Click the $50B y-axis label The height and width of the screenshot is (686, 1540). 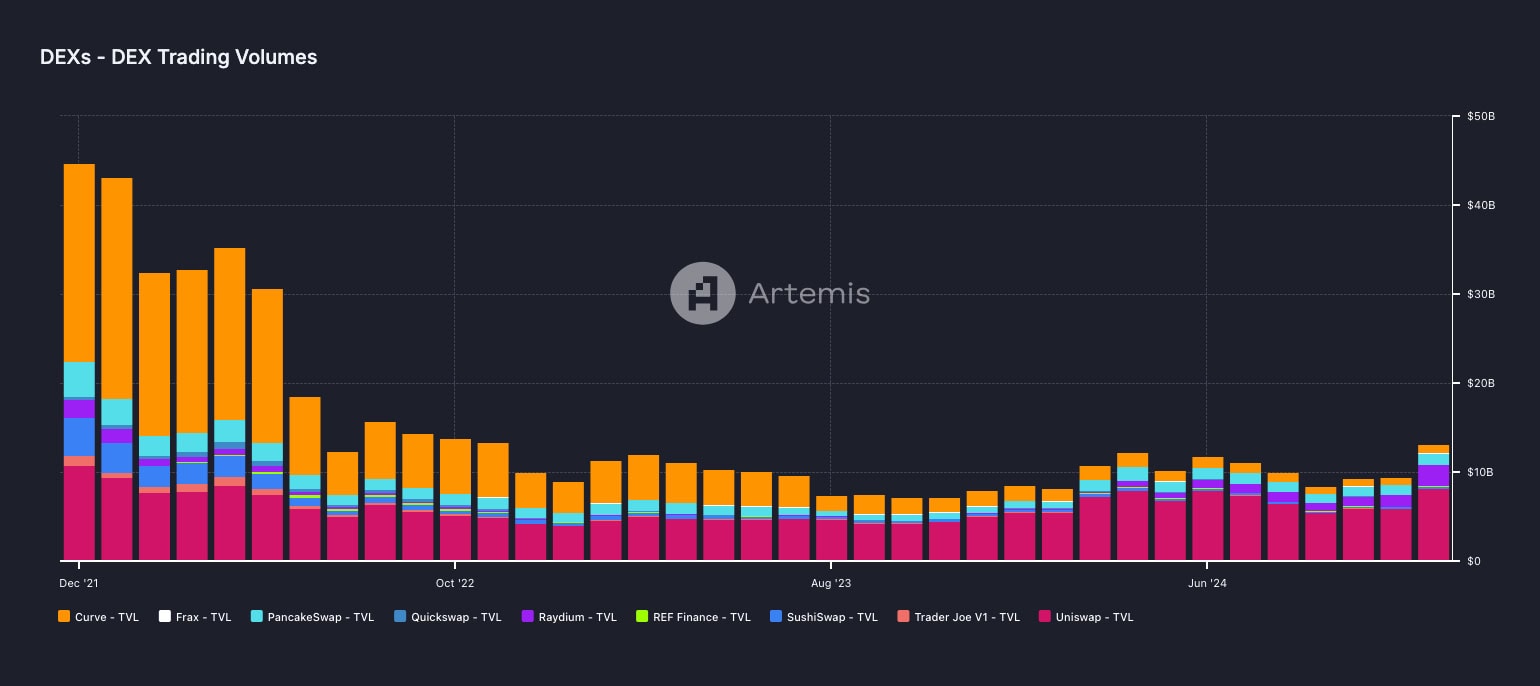pos(1481,116)
